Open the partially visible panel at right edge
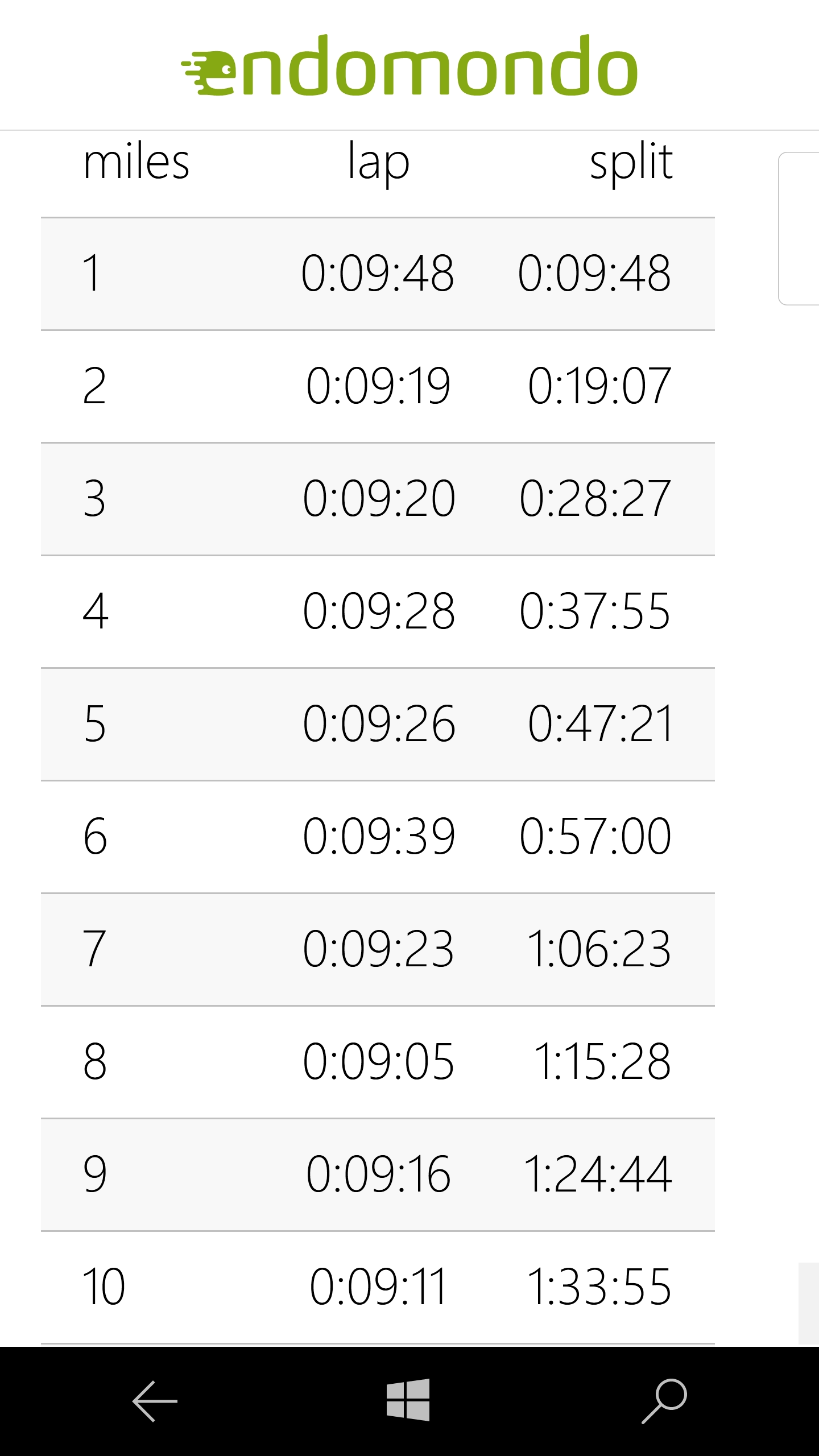Image resolution: width=819 pixels, height=1456 pixels. pos(799,229)
